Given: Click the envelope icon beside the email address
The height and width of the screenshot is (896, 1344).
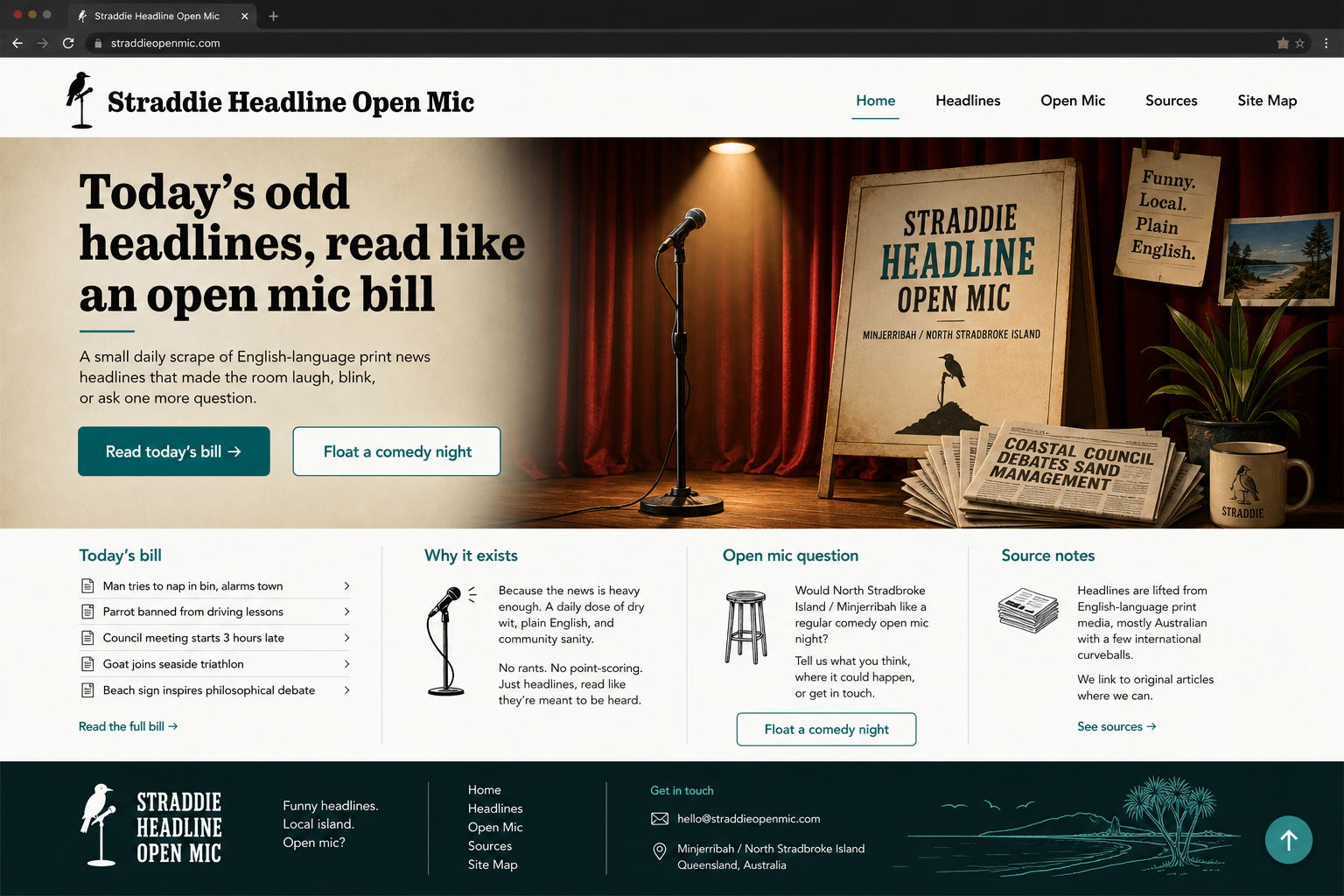Looking at the screenshot, I should point(660,819).
